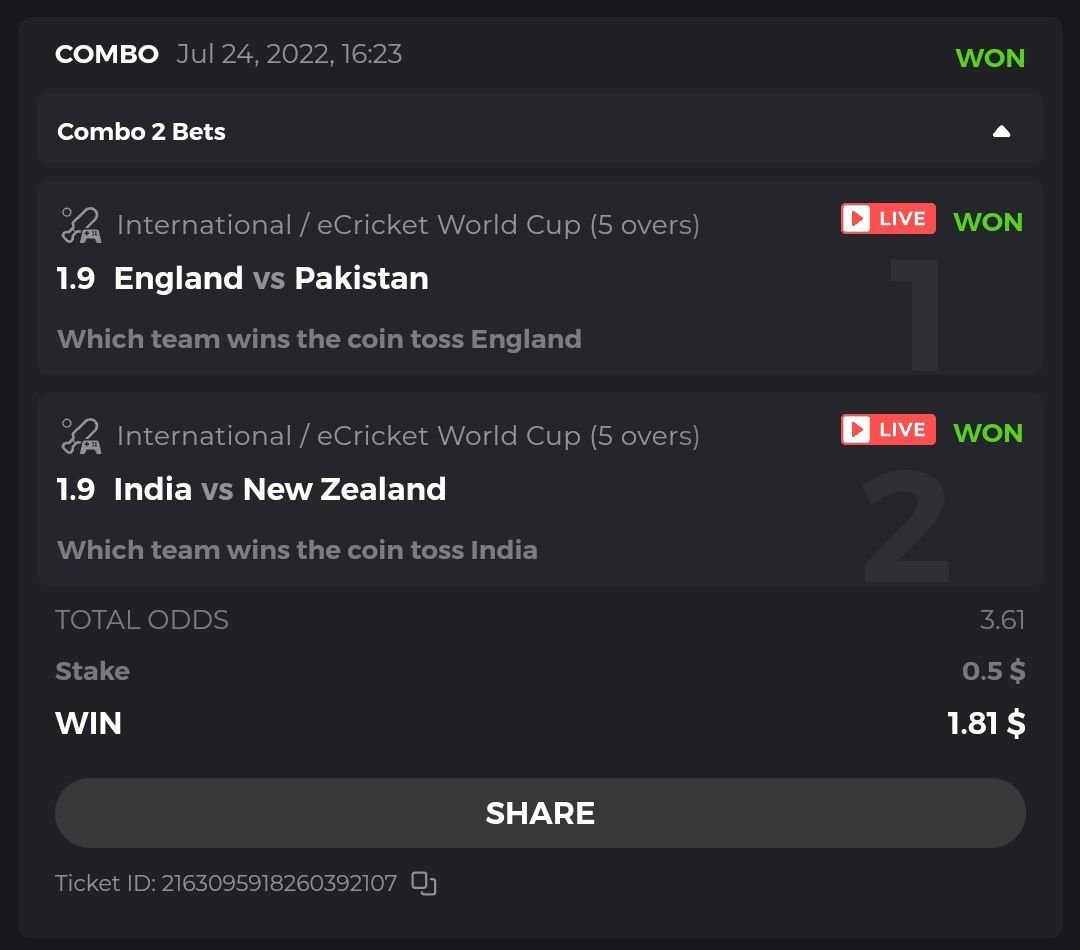Click eSports controller icon on India bet
Image resolution: width=1080 pixels, height=950 pixels.
click(x=80, y=436)
